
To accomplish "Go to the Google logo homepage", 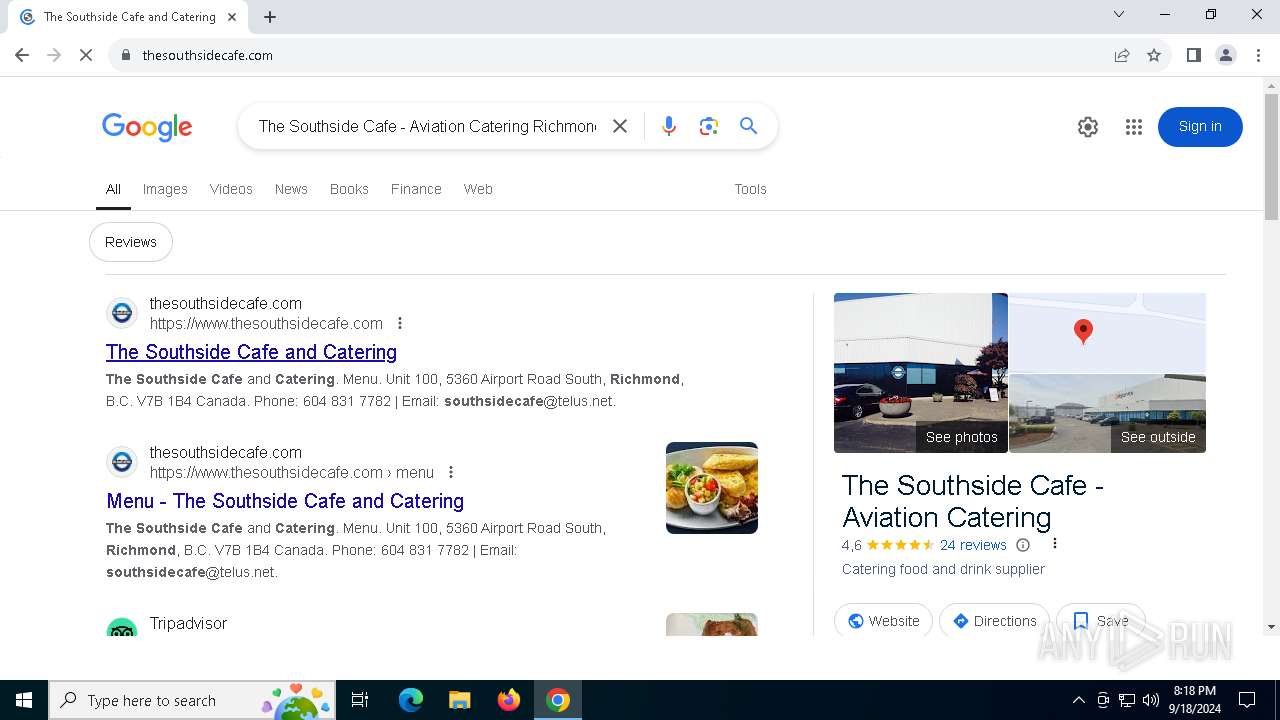I will 147,127.
